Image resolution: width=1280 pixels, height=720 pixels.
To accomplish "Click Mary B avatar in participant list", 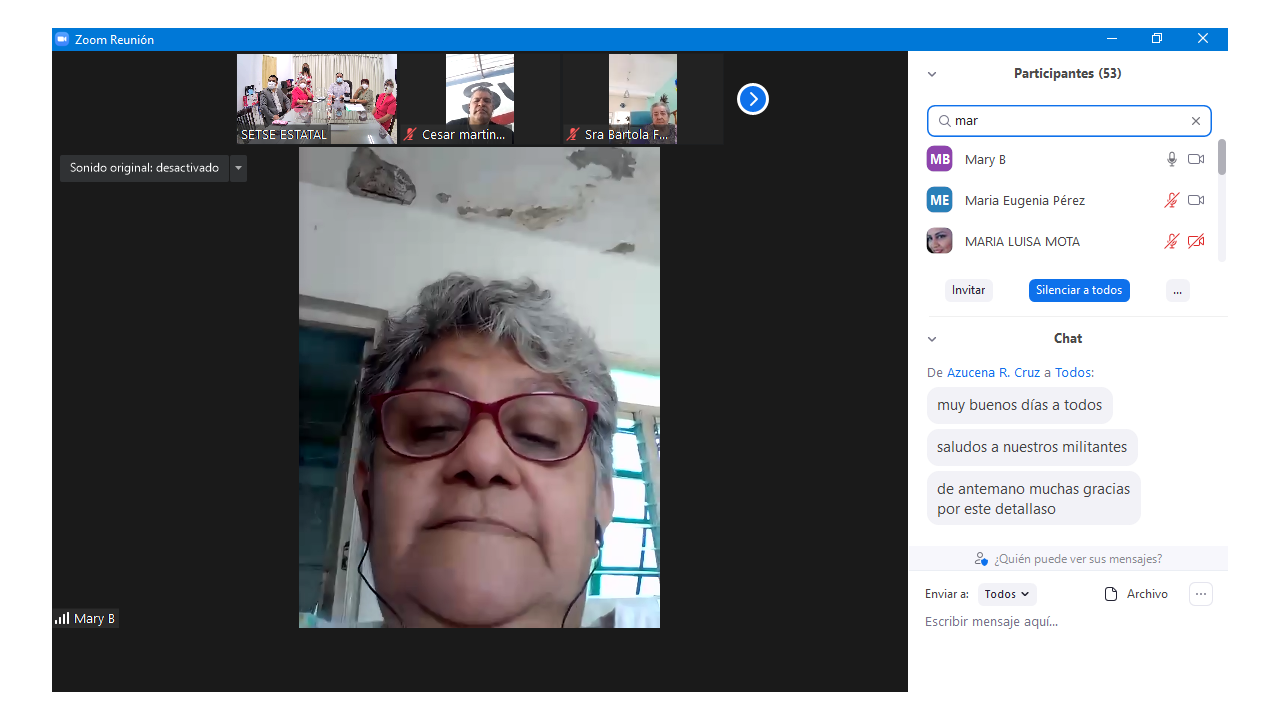I will coord(939,159).
